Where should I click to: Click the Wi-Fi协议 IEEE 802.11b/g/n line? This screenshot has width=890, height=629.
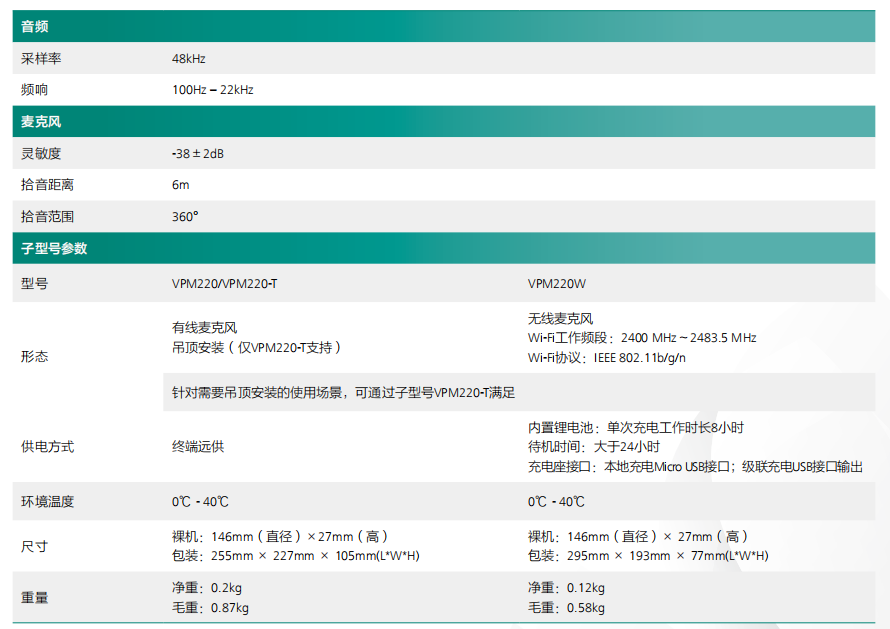point(607,358)
